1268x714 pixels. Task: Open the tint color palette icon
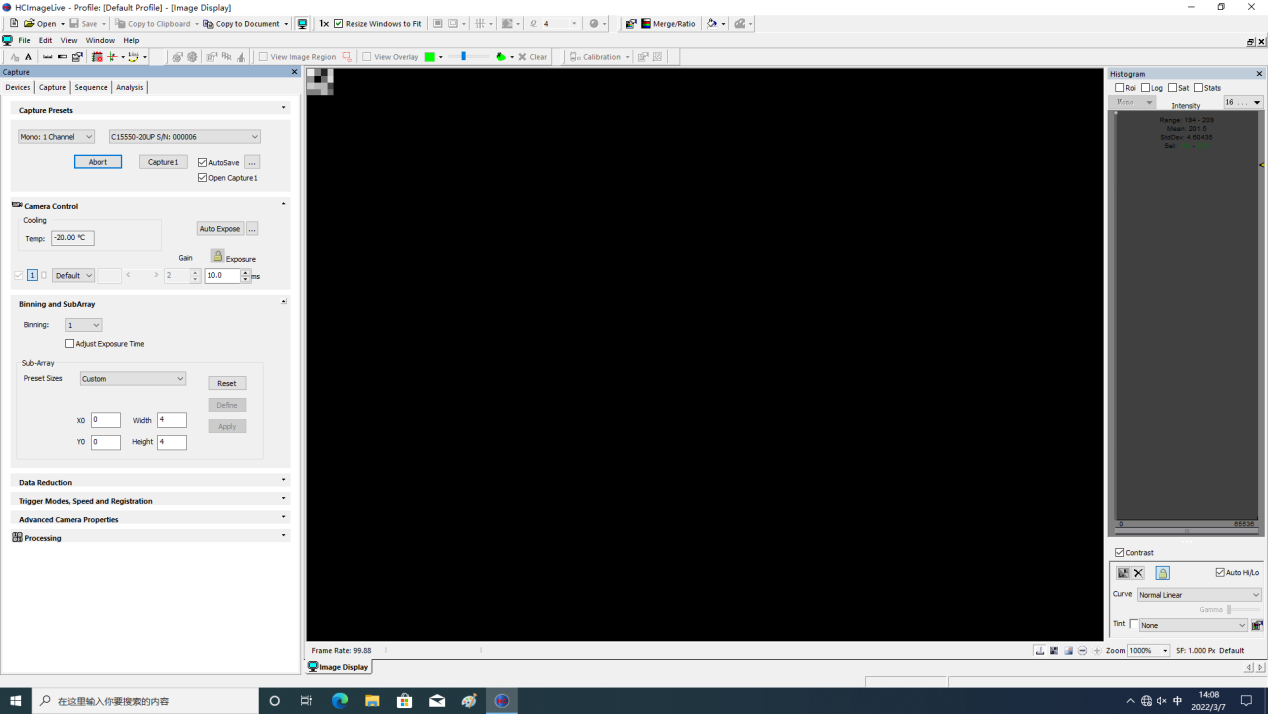[1257, 625]
